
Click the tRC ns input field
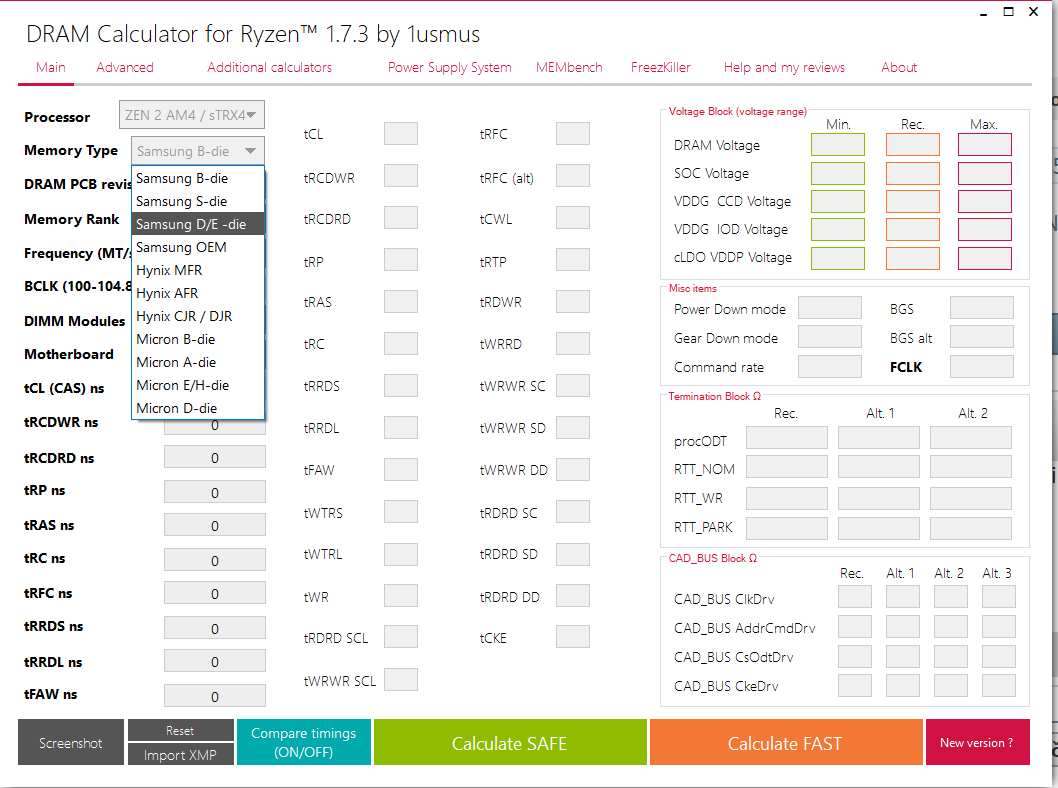point(215,560)
